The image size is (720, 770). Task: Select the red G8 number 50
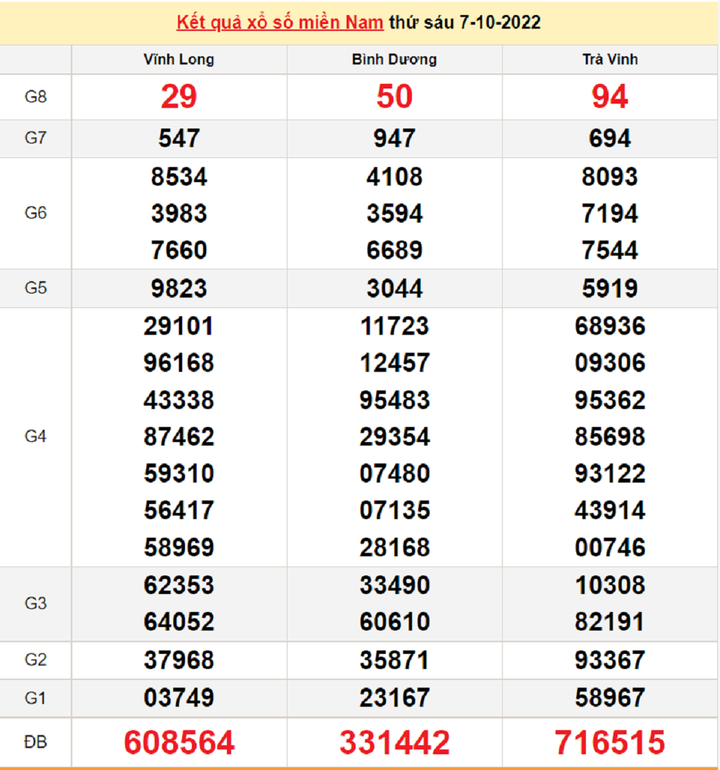(394, 97)
